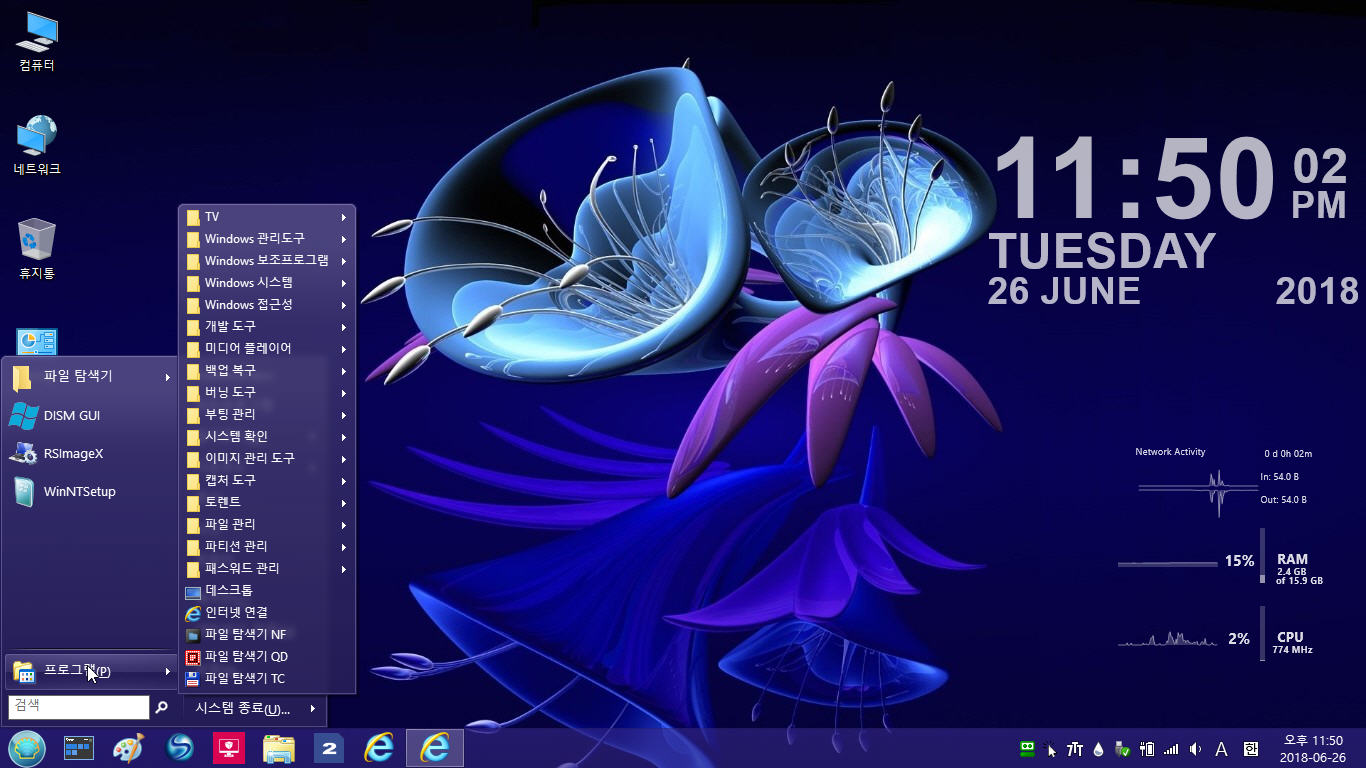
Task: Launch RSImageX from start menu
Action: pyautogui.click(x=90, y=454)
